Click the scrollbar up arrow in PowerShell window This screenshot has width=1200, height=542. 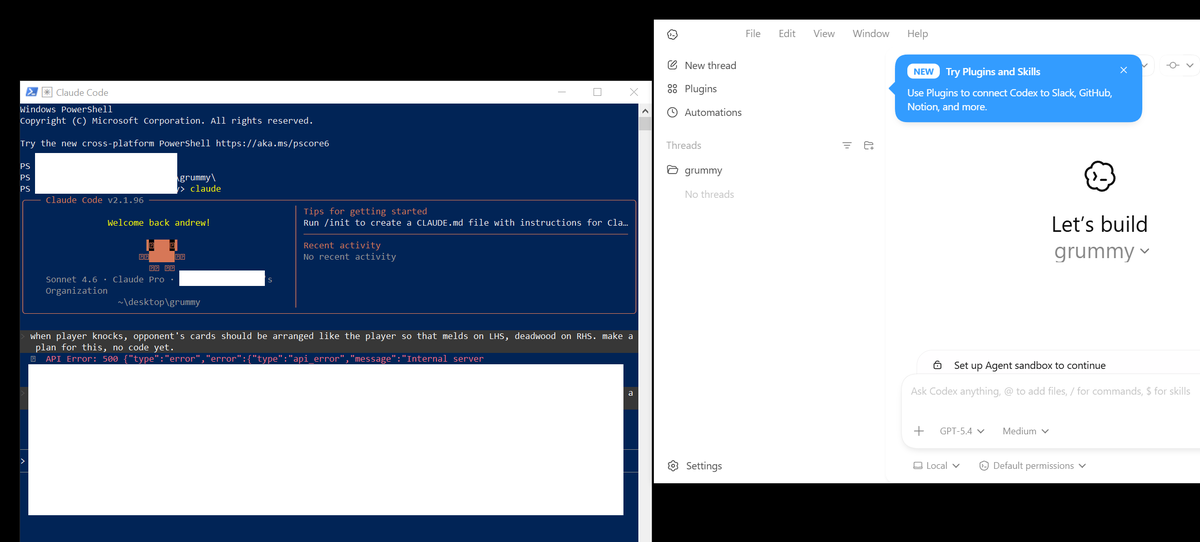645,110
